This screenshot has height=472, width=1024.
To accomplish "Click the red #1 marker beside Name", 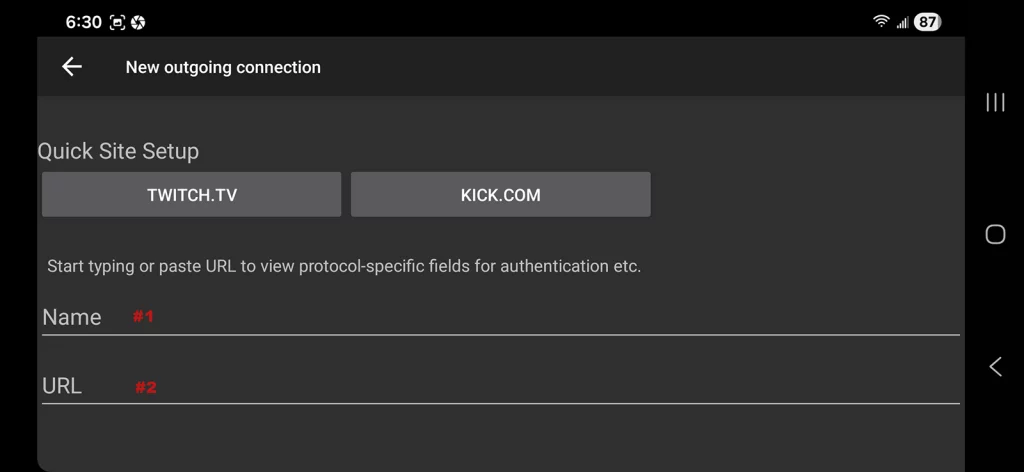I will click(144, 317).
